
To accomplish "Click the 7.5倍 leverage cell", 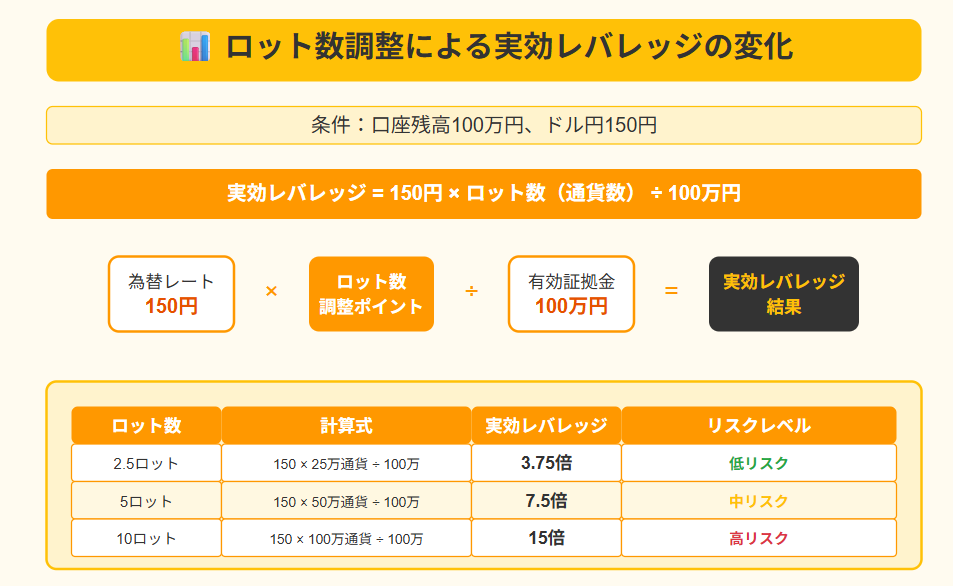I will (x=546, y=501).
